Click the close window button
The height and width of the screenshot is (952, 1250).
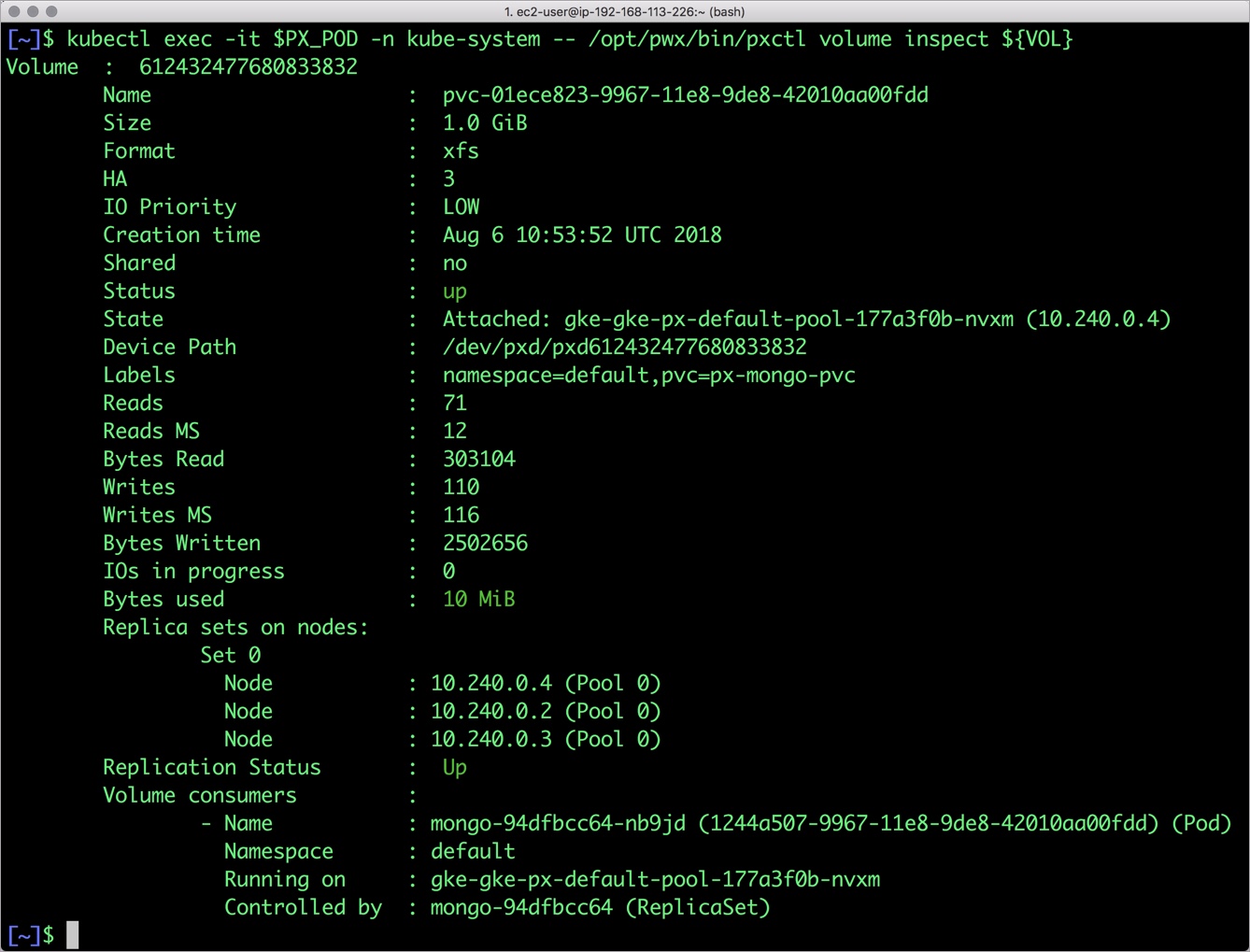(14, 11)
